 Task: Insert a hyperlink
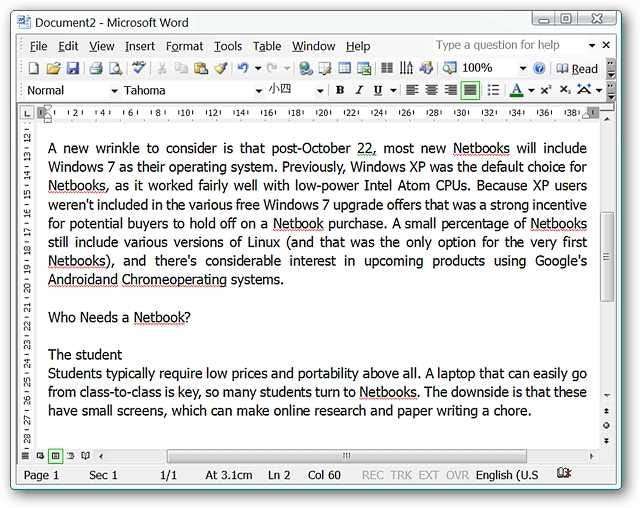(x=306, y=68)
